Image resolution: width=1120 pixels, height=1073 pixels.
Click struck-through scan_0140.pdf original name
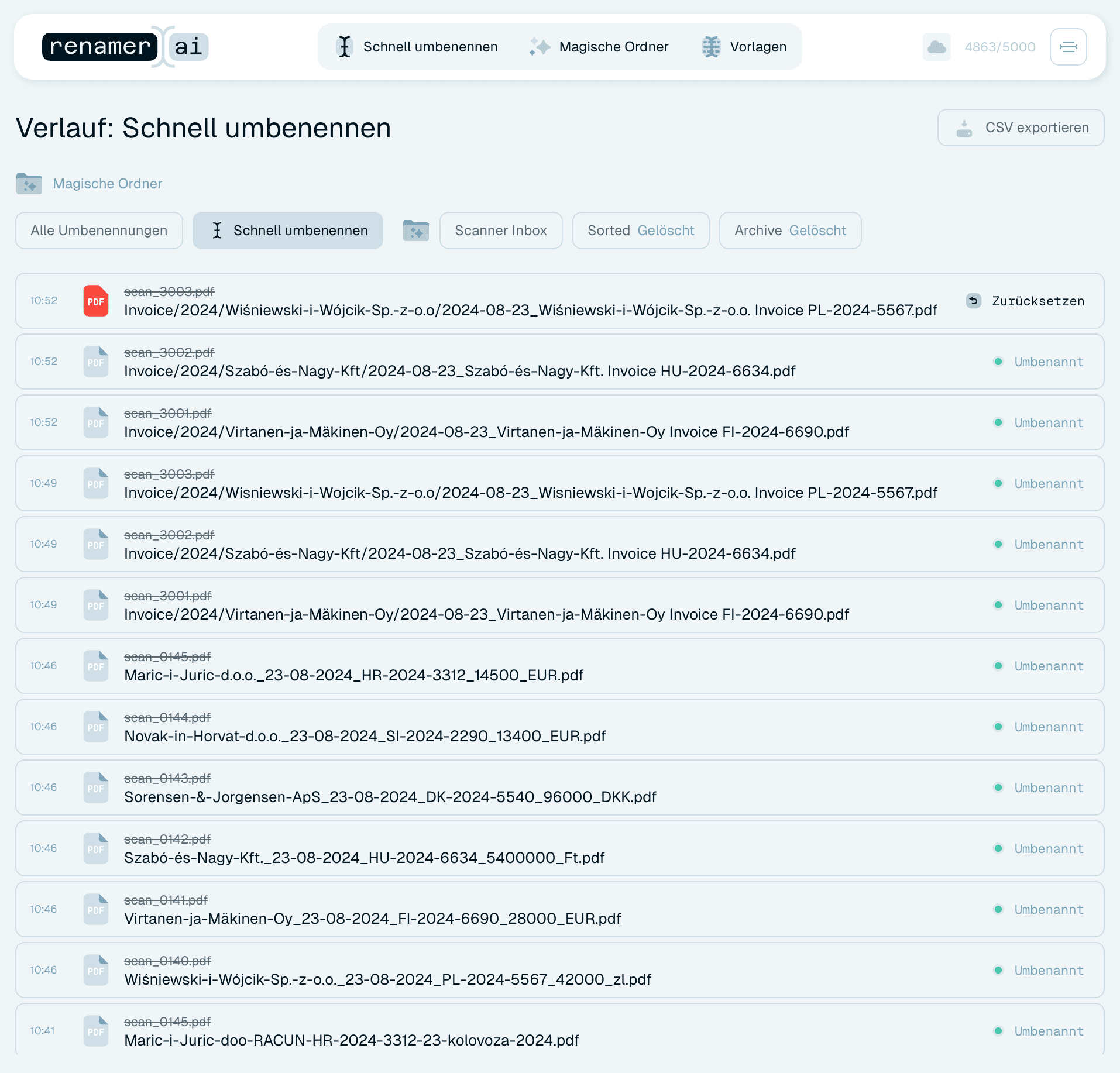[x=167, y=961]
